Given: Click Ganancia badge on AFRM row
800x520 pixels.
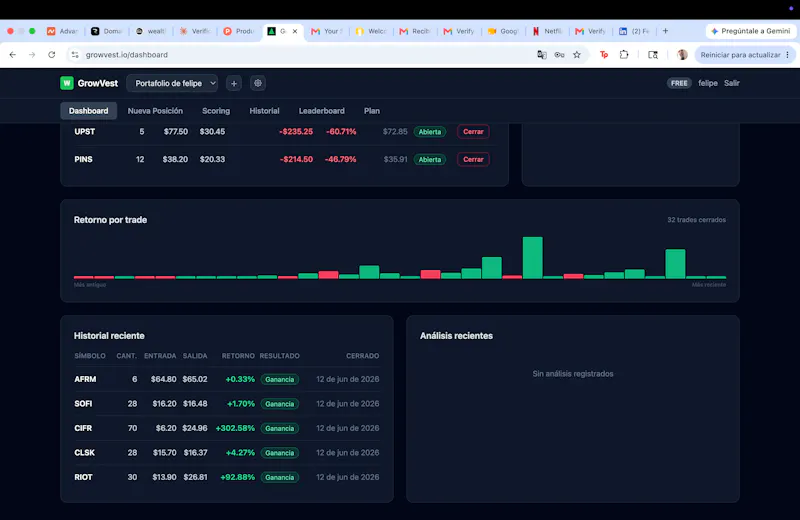Looking at the screenshot, I should [x=280, y=379].
